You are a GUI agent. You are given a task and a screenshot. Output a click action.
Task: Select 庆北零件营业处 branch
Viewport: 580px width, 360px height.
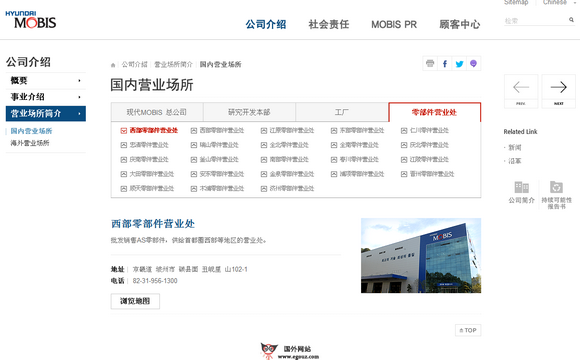[x=429, y=145]
